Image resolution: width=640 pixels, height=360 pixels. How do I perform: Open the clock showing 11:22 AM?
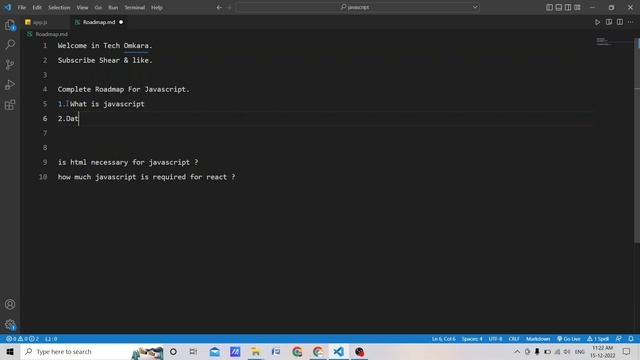[602, 351]
